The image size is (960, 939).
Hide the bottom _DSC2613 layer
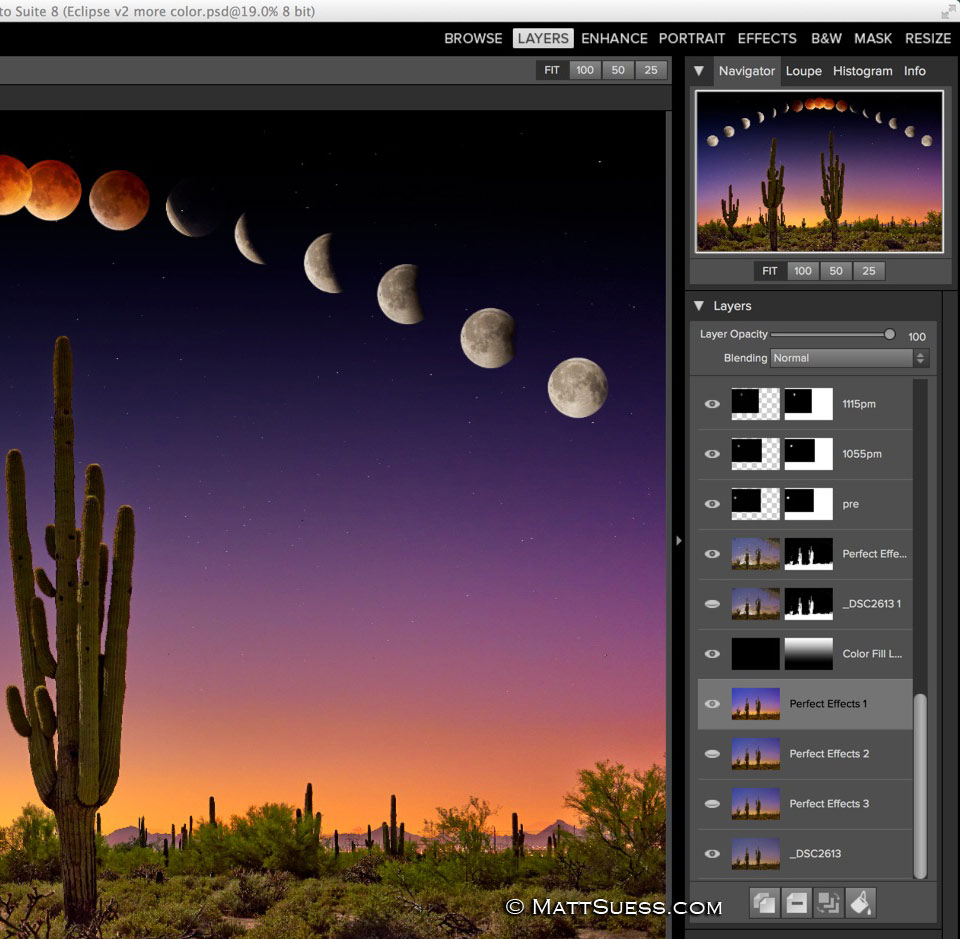(712, 854)
